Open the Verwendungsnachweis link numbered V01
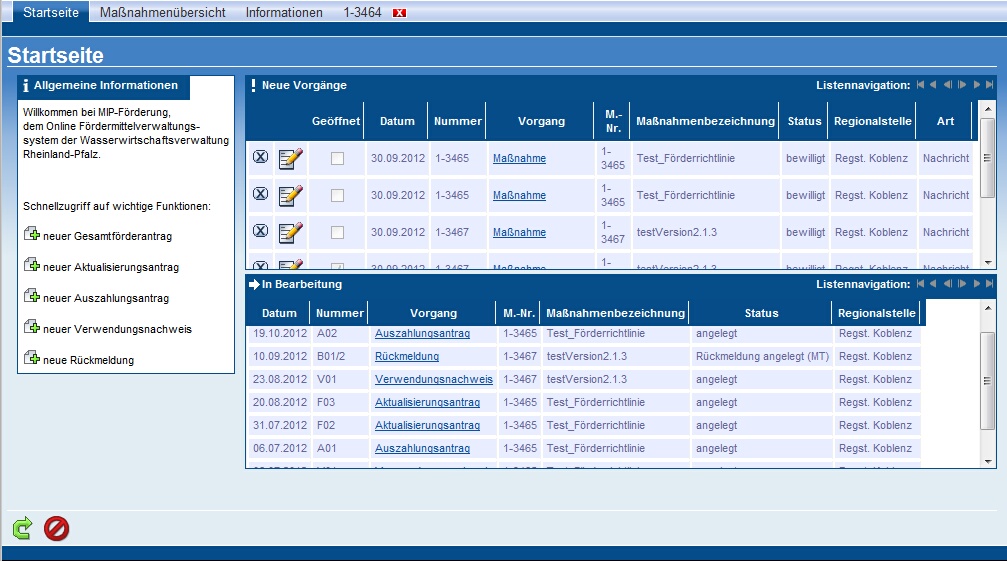The width and height of the screenshot is (1007, 561). tap(433, 379)
